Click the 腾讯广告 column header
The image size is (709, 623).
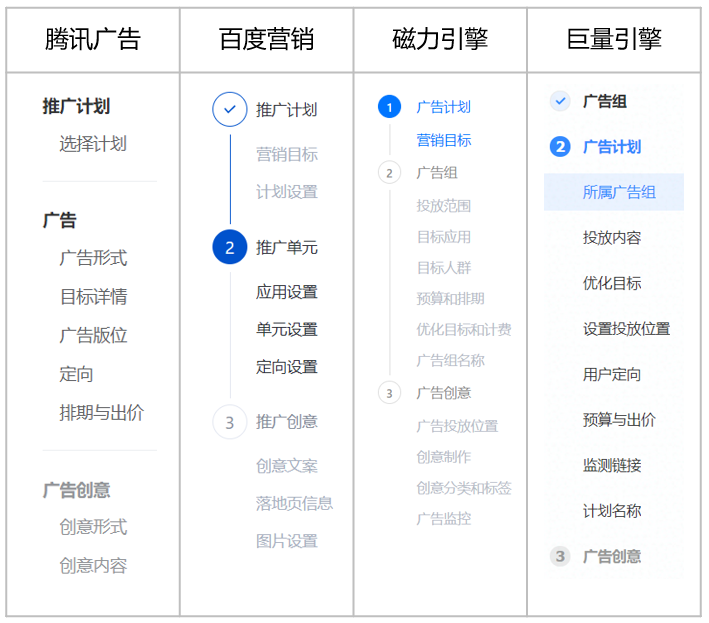tap(93, 39)
